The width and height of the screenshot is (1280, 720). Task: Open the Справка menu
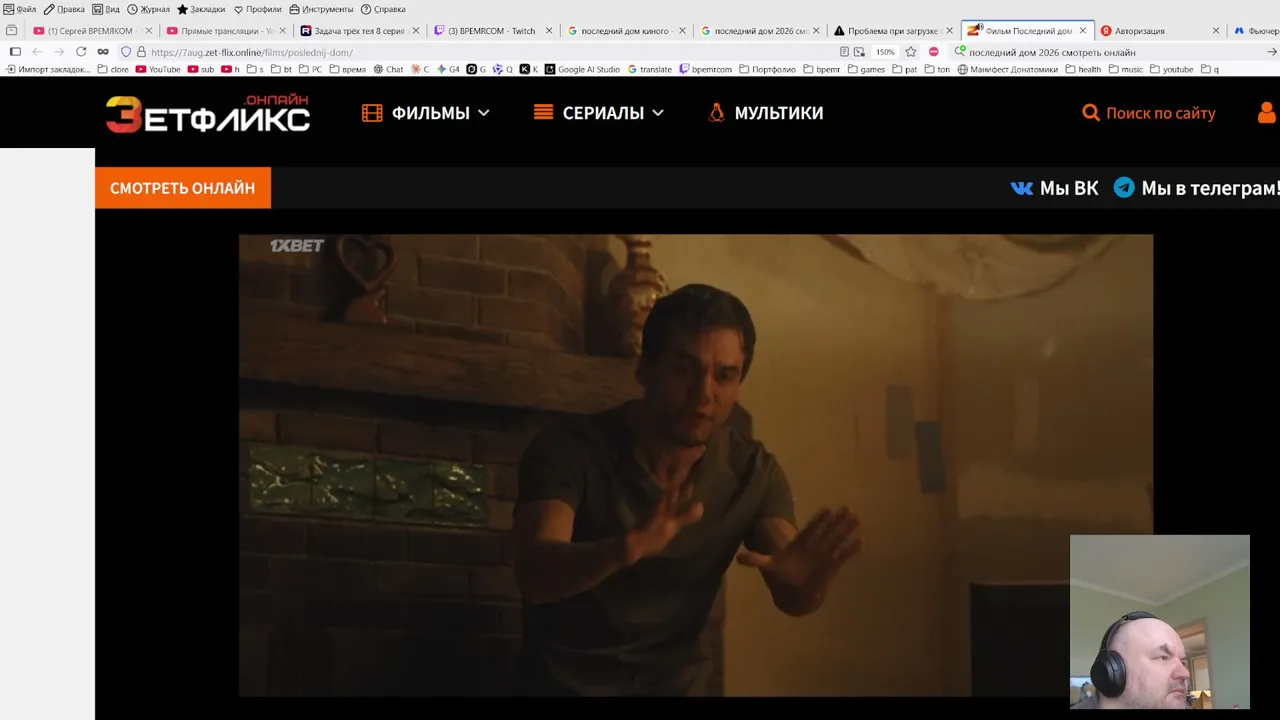coord(383,9)
